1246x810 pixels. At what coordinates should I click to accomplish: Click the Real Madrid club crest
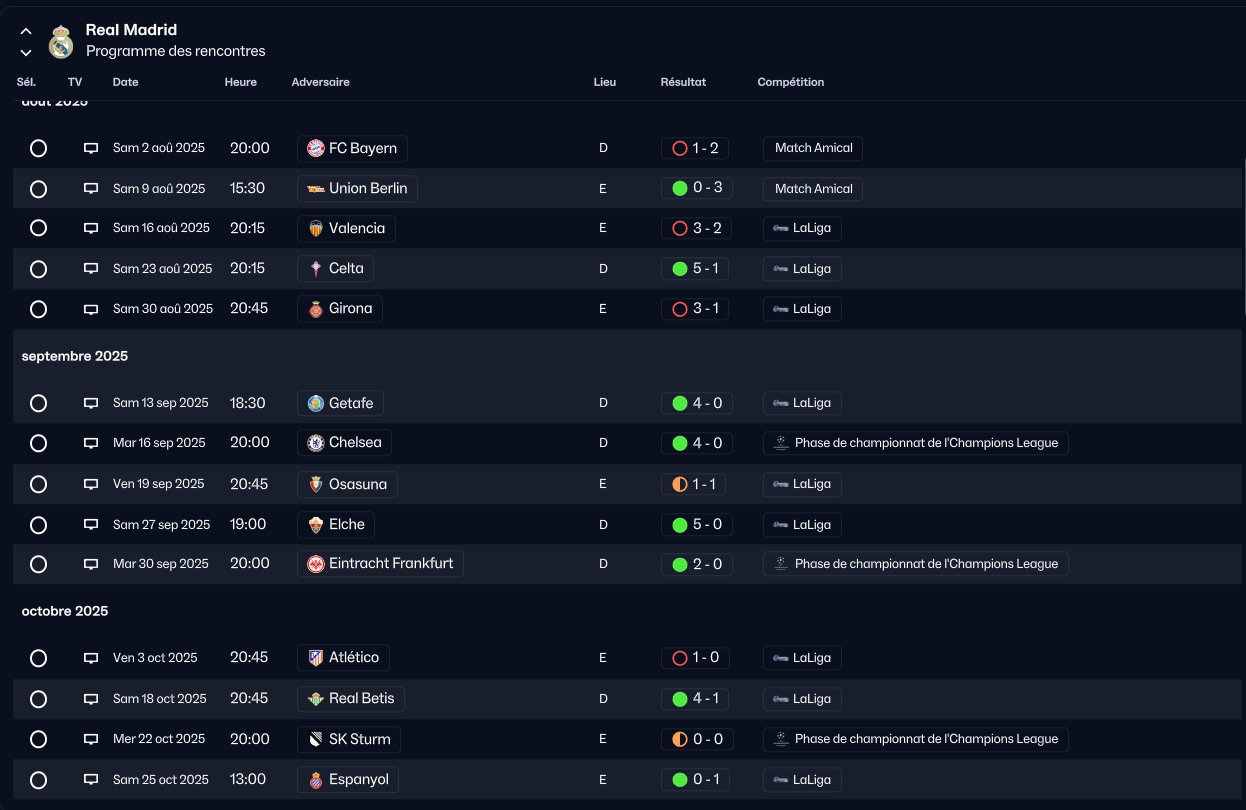point(61,42)
